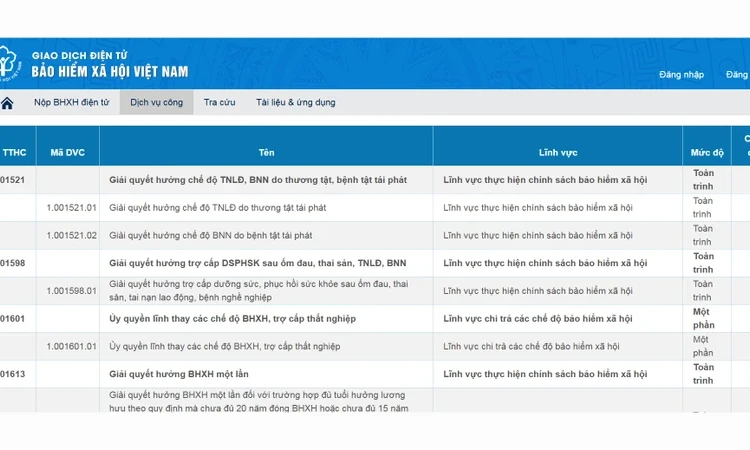This screenshot has height=450, width=750.
Task: Click Toàn trình level in 1.001521.02 row
Action: tap(703, 235)
